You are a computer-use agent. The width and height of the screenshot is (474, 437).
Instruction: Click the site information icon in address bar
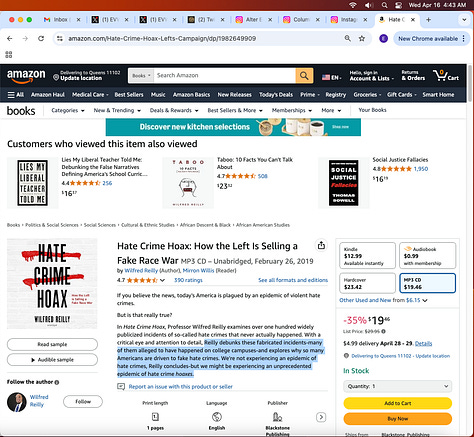[60, 39]
